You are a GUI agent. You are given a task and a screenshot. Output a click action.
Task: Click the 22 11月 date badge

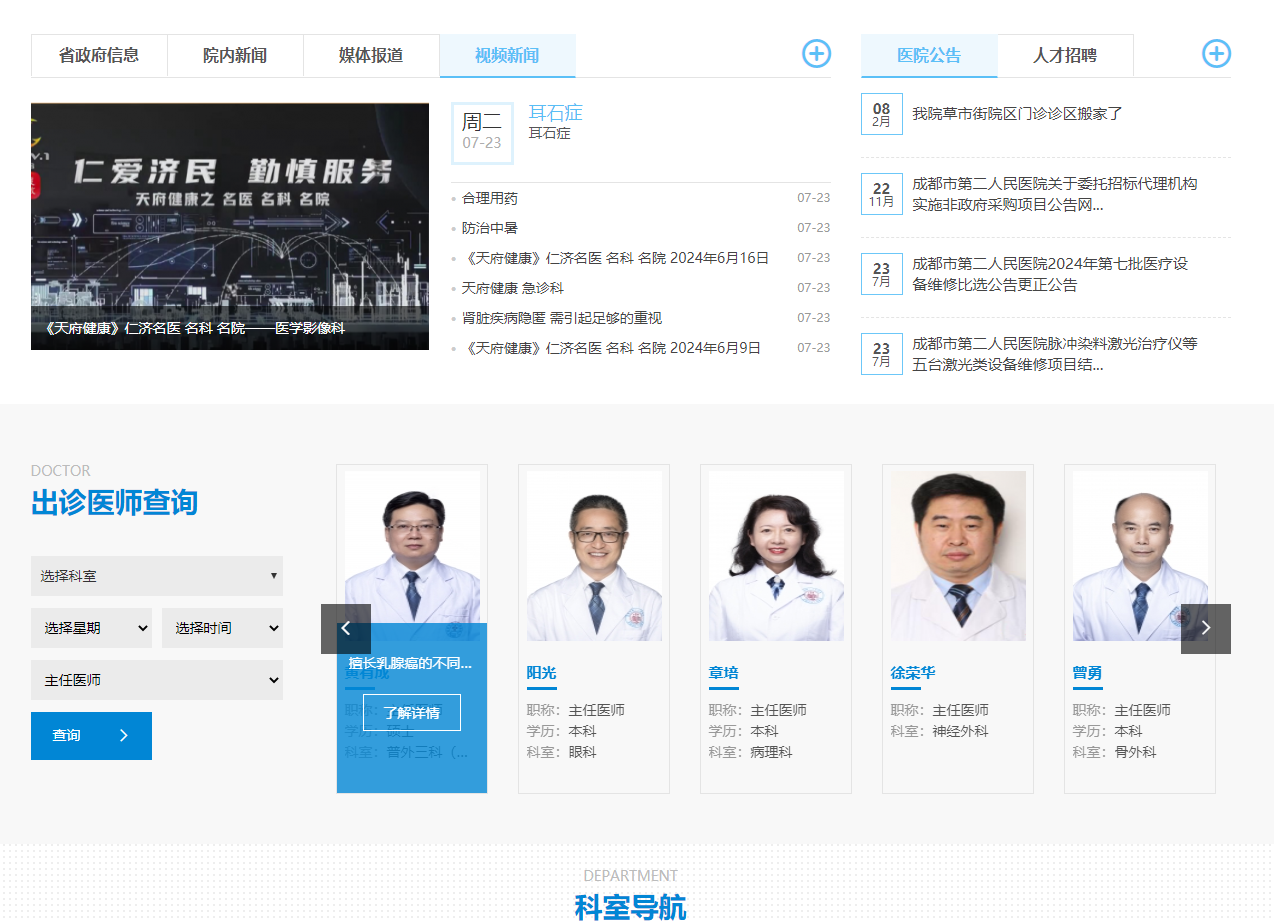pos(881,194)
